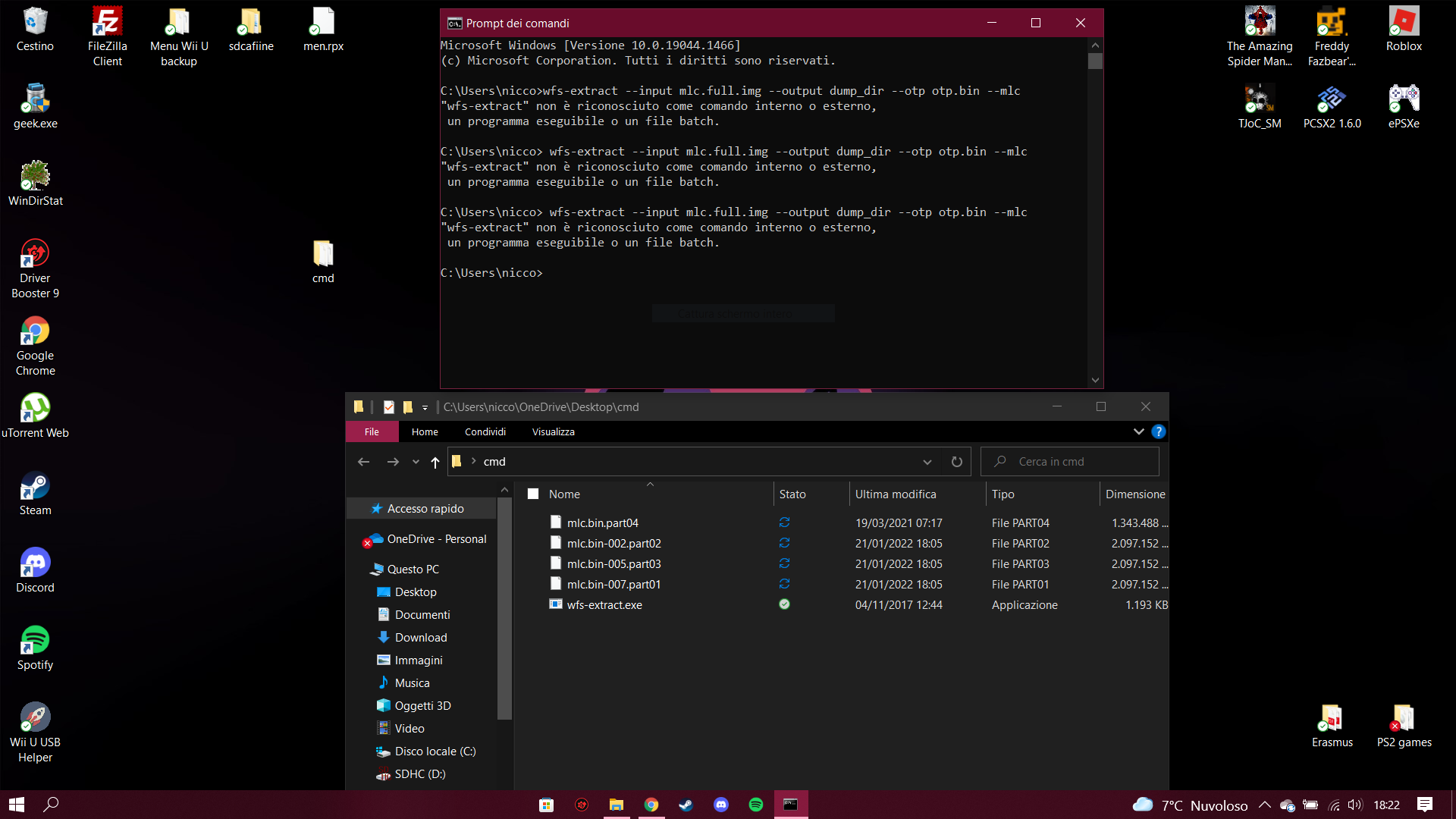Viewport: 1456px width, 819px height.
Task: Refresh the cmd folder view
Action: coord(956,462)
